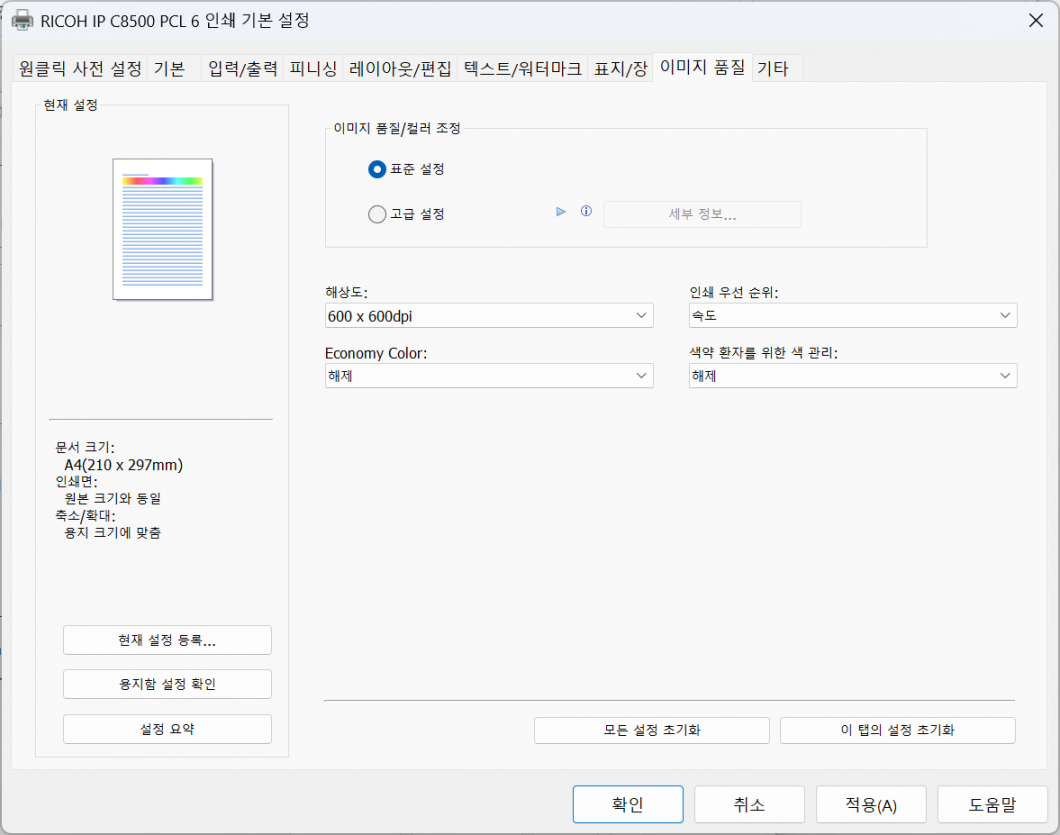Expand the 인쇄 우선 순위 dropdown
The image size is (1060, 835).
tap(852, 316)
